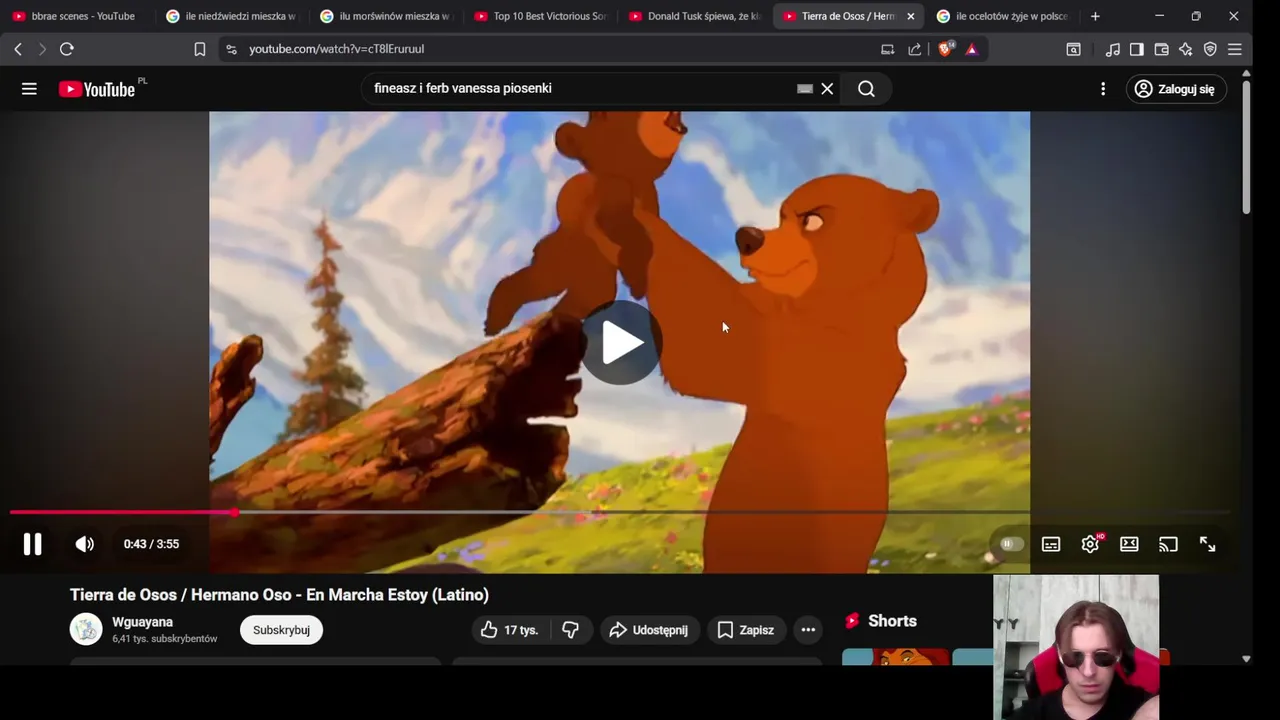1280x720 pixels.
Task: Open YouTube settings three-dot menu
Action: point(1103,89)
